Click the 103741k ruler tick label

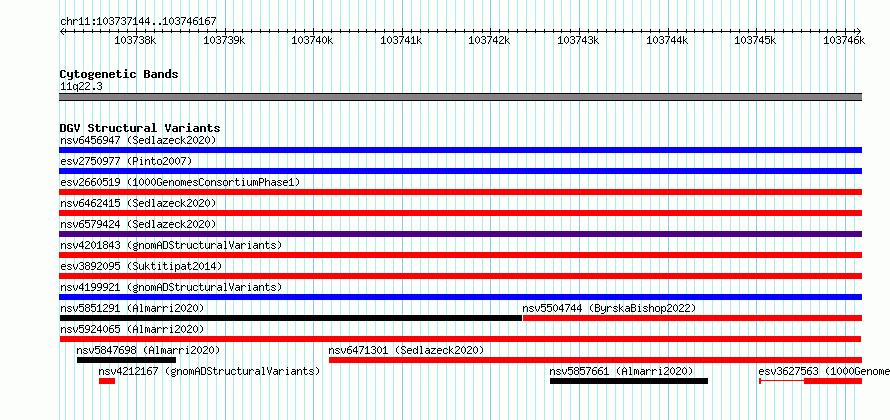point(401,40)
